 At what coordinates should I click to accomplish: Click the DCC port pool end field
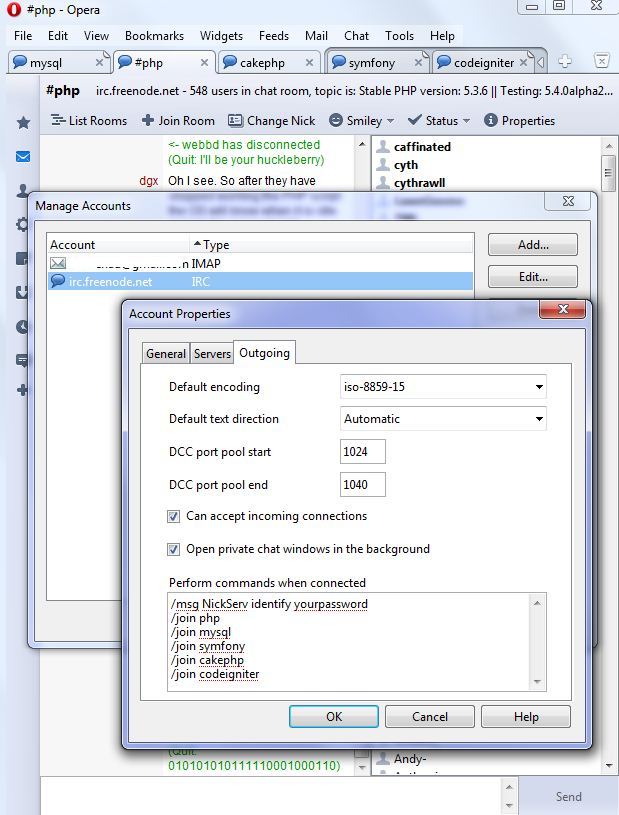[x=363, y=484]
